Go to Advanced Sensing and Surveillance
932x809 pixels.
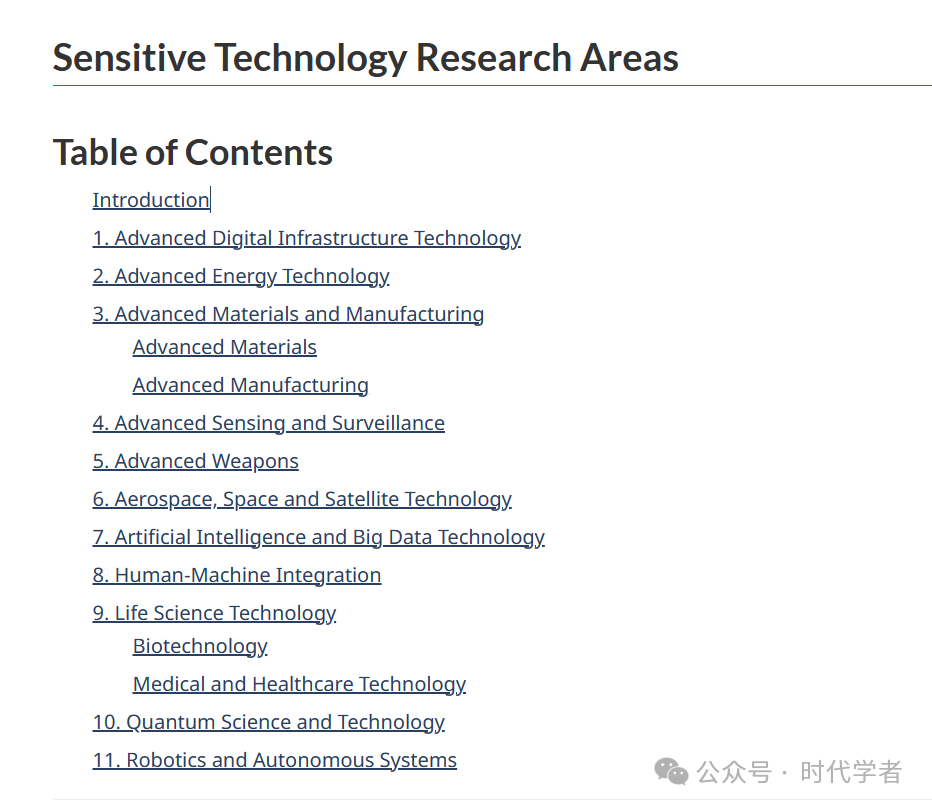point(269,423)
